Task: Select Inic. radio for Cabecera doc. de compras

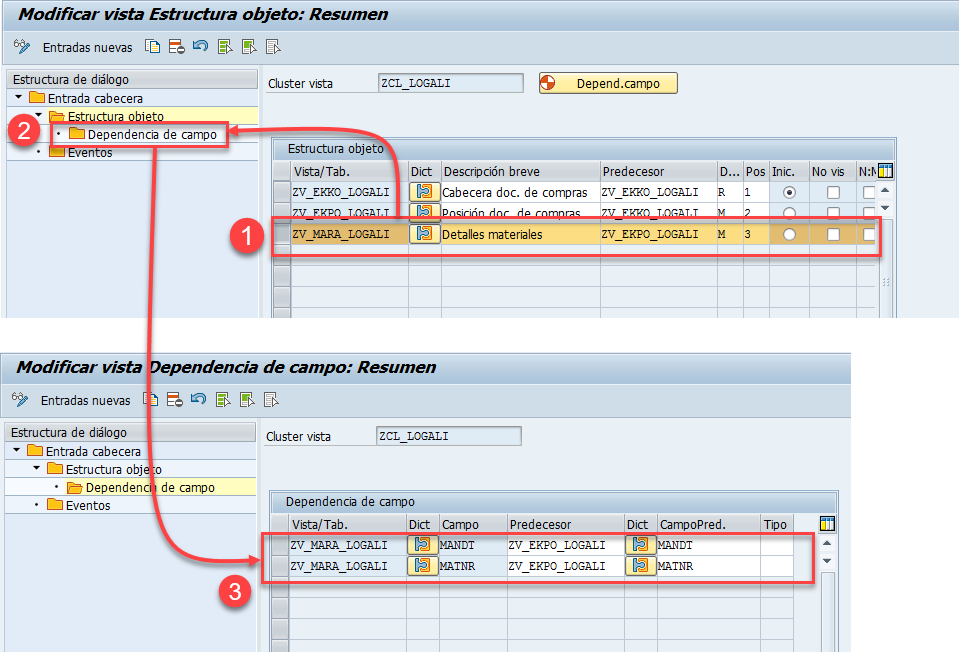Action: tap(790, 193)
